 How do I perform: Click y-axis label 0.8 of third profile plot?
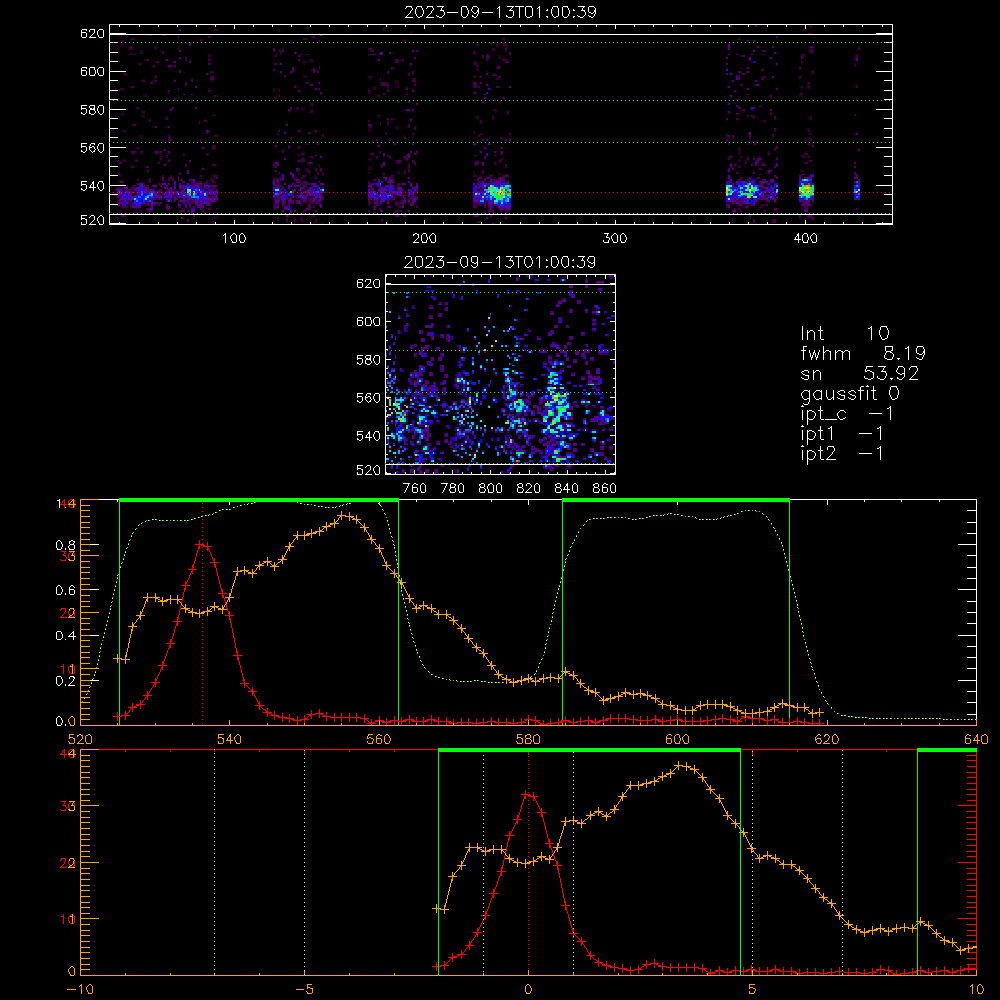click(66, 545)
